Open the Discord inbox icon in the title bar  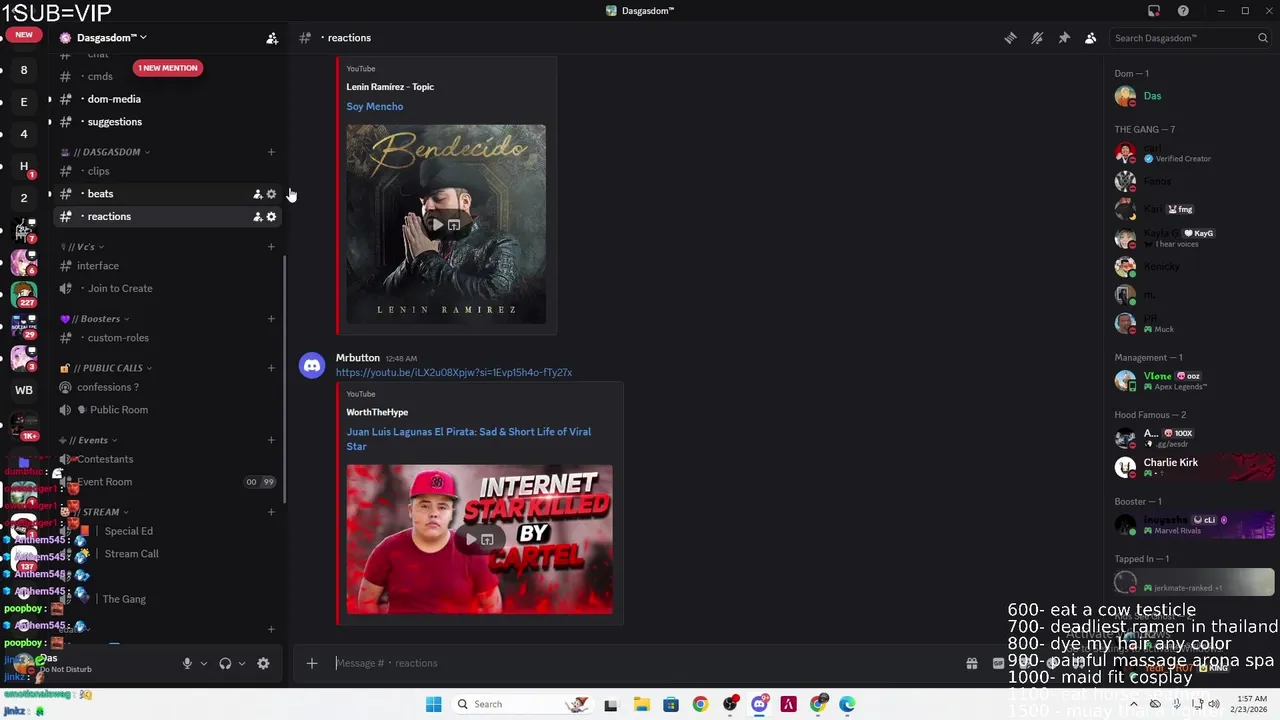click(1154, 11)
